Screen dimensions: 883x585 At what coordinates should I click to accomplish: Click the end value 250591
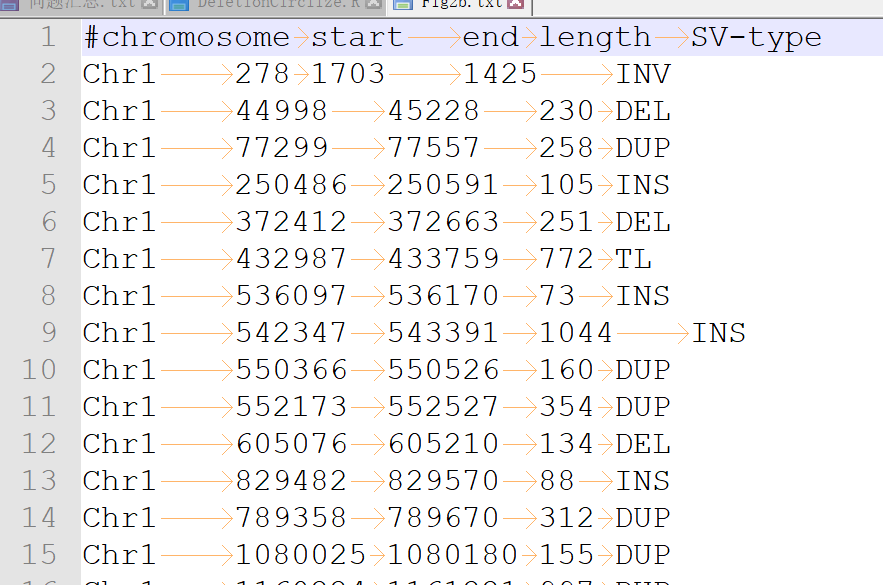[x=443, y=185]
